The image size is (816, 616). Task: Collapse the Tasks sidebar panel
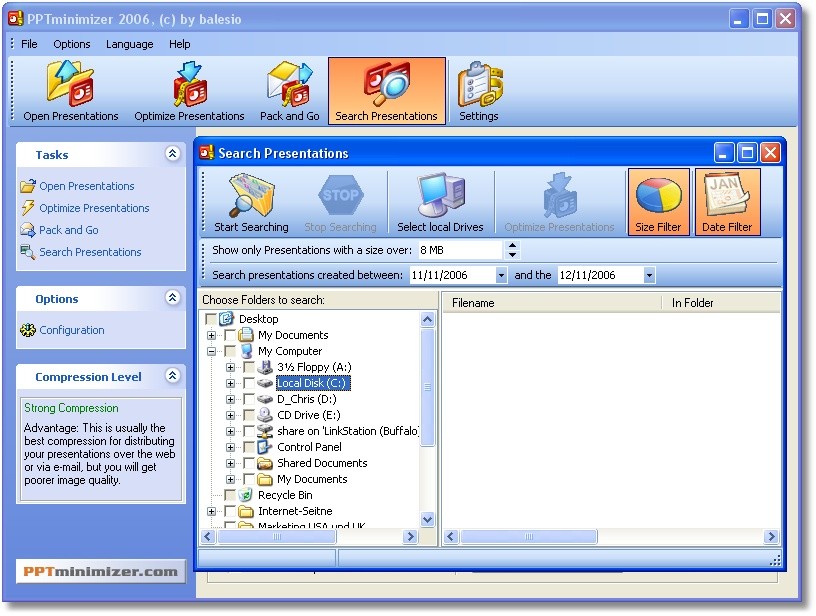[173, 153]
